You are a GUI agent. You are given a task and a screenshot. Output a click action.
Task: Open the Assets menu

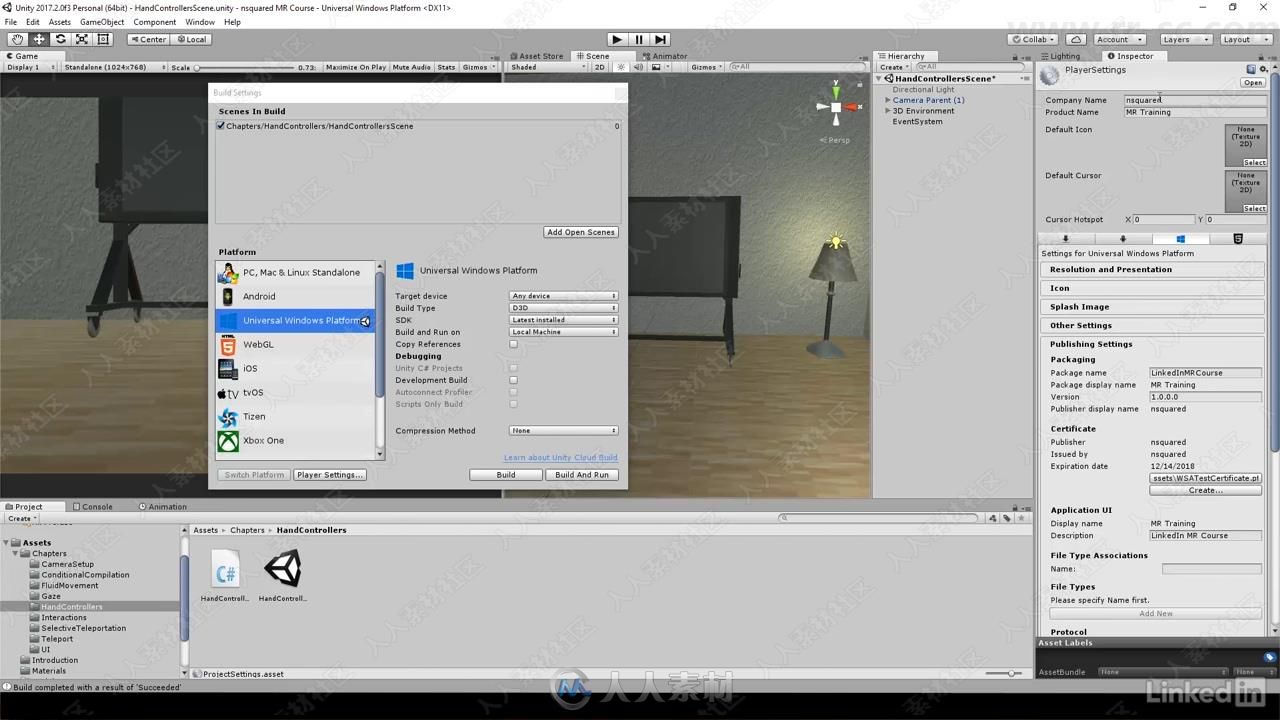pyautogui.click(x=60, y=22)
